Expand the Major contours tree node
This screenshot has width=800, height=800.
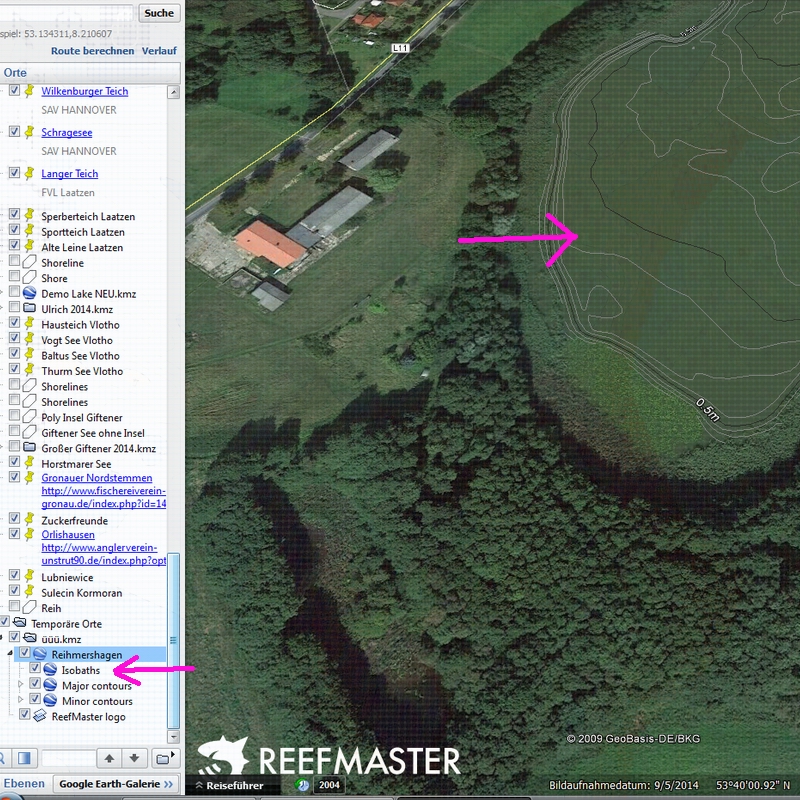click(22, 686)
